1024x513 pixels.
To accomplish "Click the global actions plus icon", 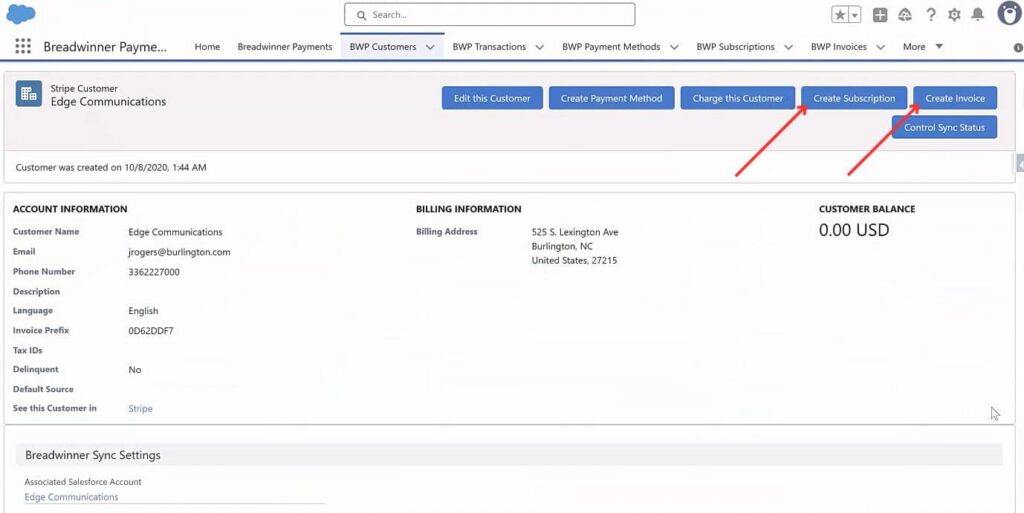I will (880, 15).
